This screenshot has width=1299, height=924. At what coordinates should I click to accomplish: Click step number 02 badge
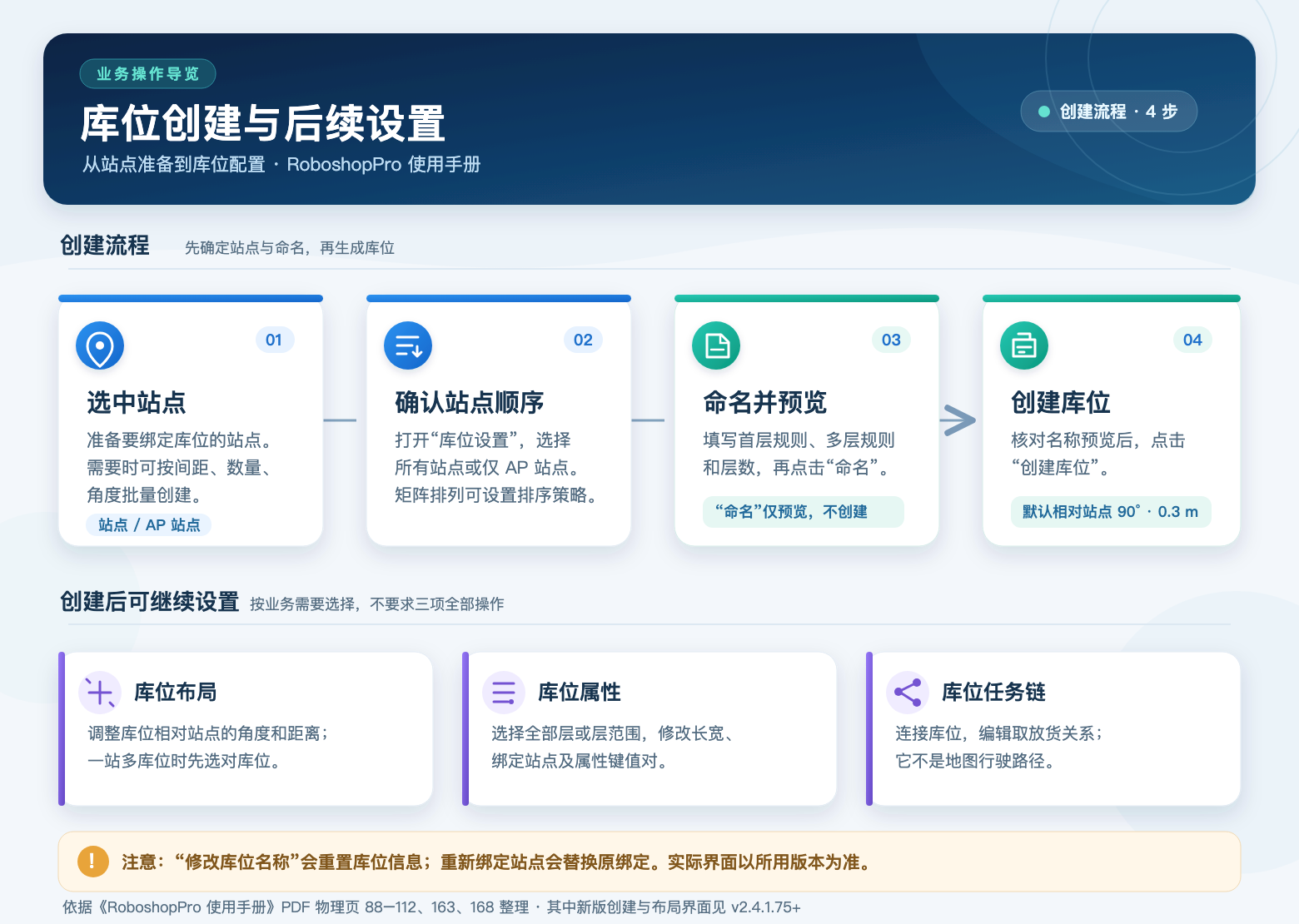click(583, 340)
